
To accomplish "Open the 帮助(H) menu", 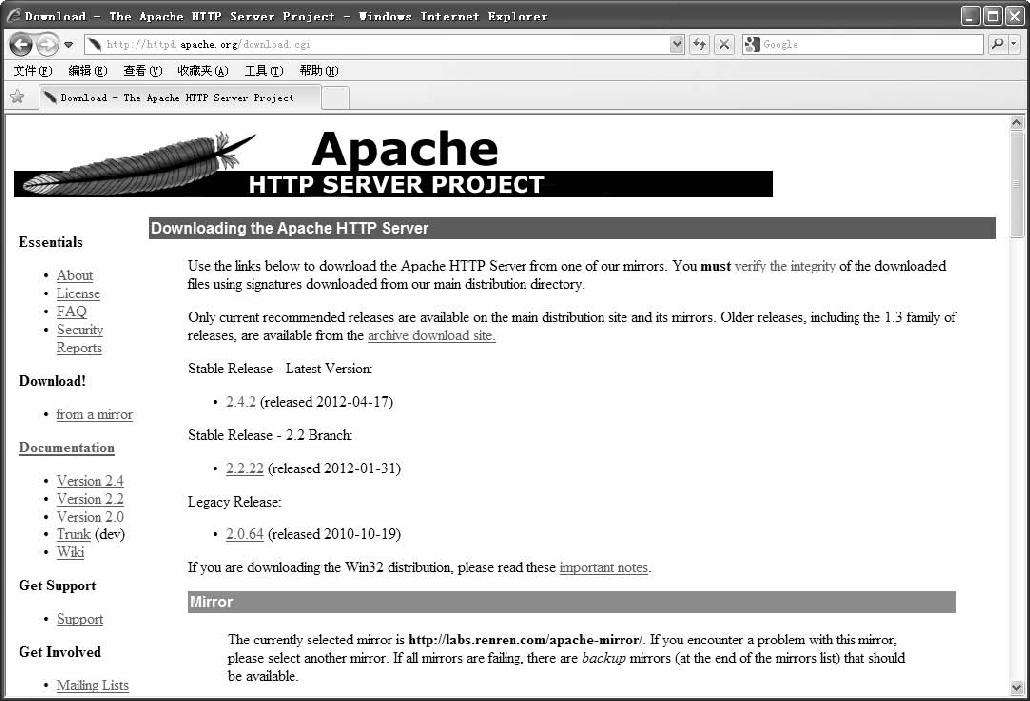I will pos(319,70).
